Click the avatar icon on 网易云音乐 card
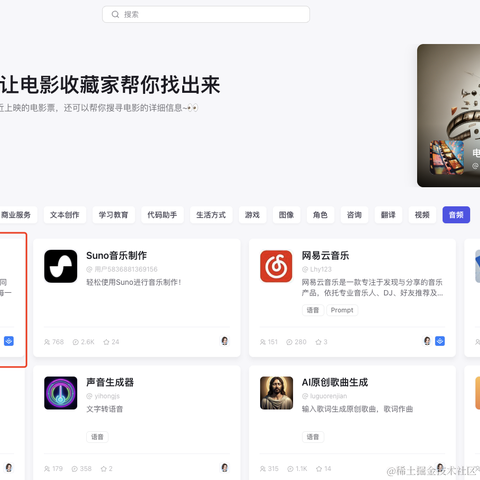This screenshot has width=480, height=480. [x=427, y=341]
